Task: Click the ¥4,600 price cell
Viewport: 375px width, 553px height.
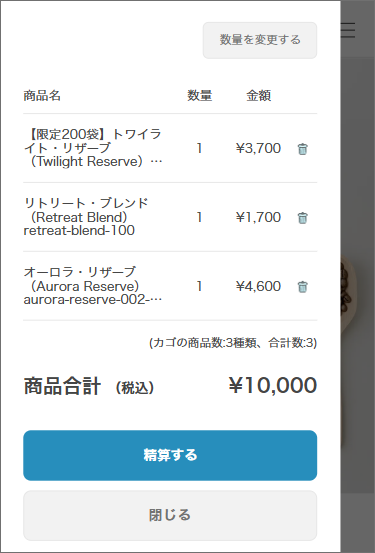Action: (258, 286)
